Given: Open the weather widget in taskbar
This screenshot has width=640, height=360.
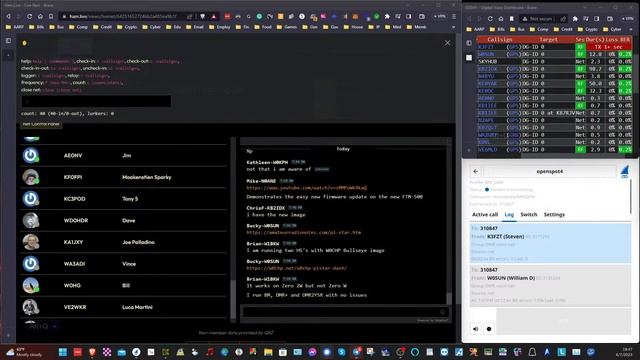Looking at the screenshot, I should coord(24,352).
